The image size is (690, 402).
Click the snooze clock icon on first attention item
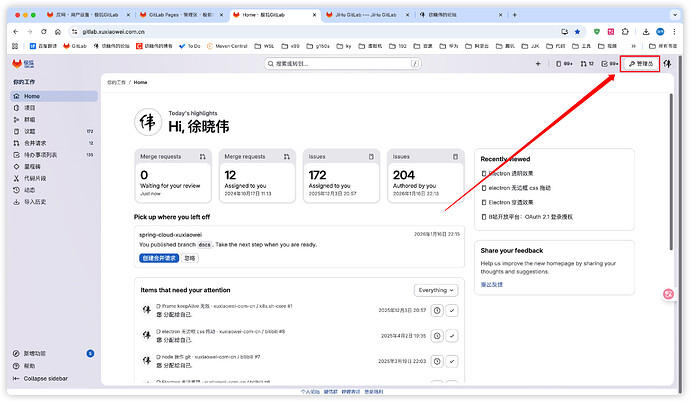(x=436, y=311)
